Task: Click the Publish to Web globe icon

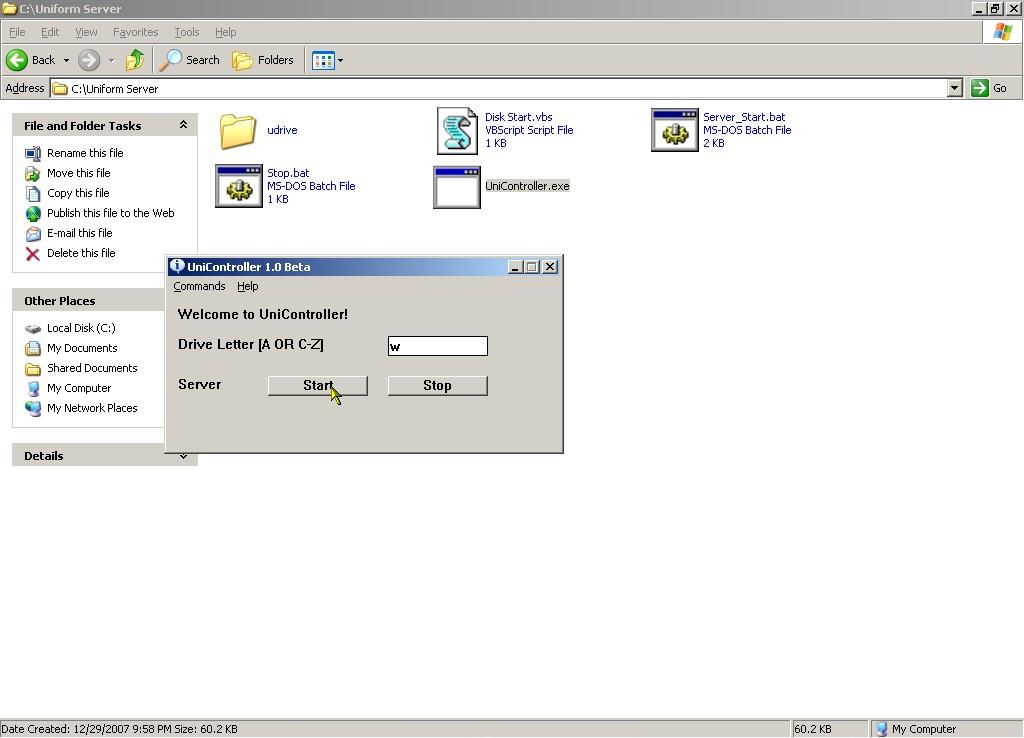Action: (33, 214)
